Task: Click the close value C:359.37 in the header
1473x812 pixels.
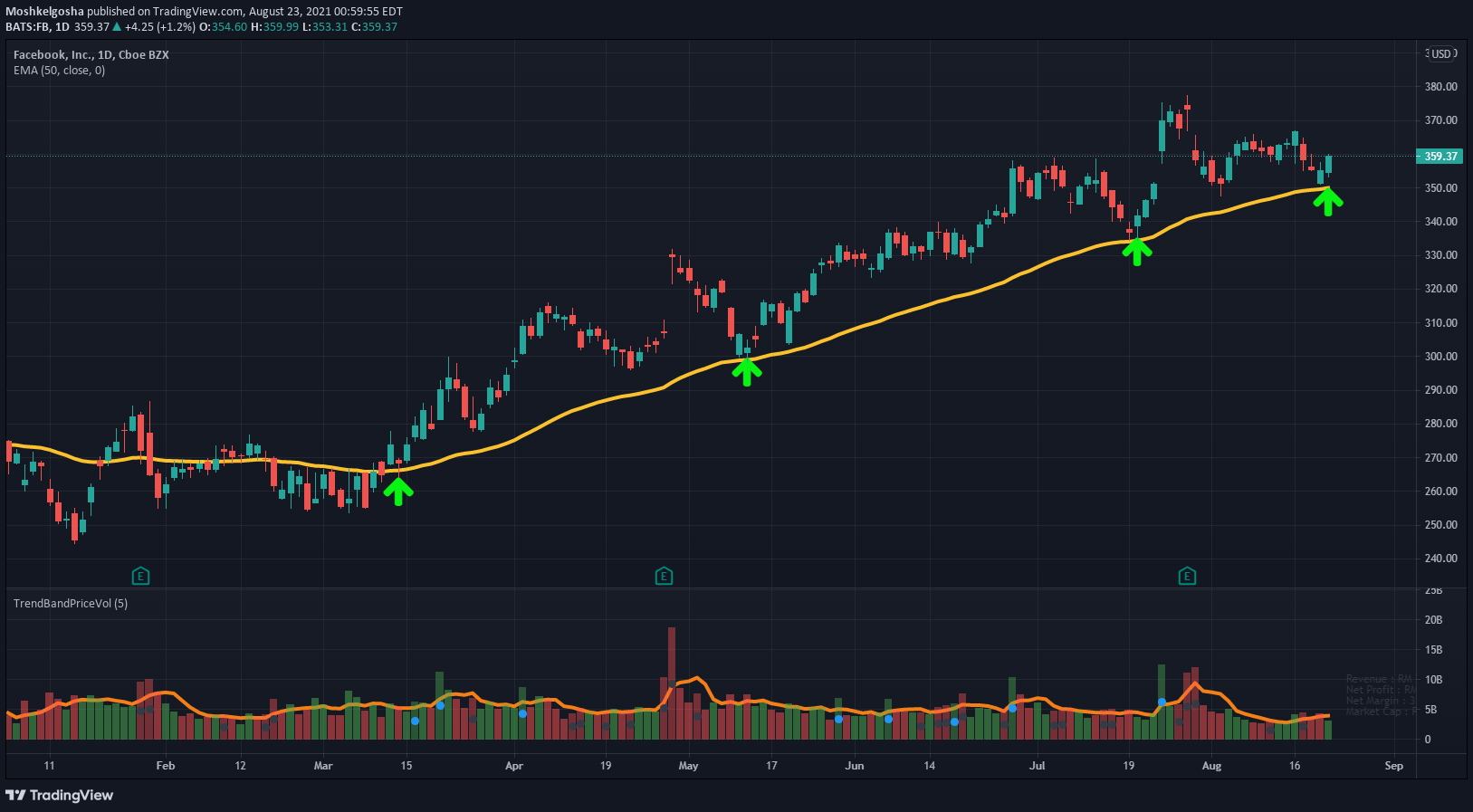Action: point(375,27)
